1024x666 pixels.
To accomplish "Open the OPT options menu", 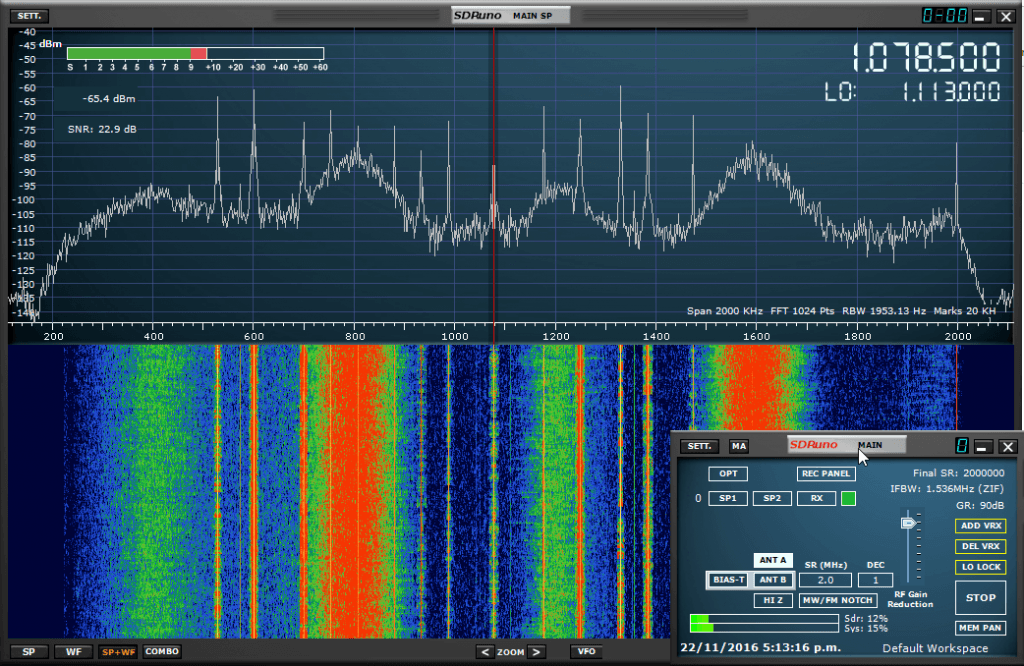I will click(x=727, y=473).
